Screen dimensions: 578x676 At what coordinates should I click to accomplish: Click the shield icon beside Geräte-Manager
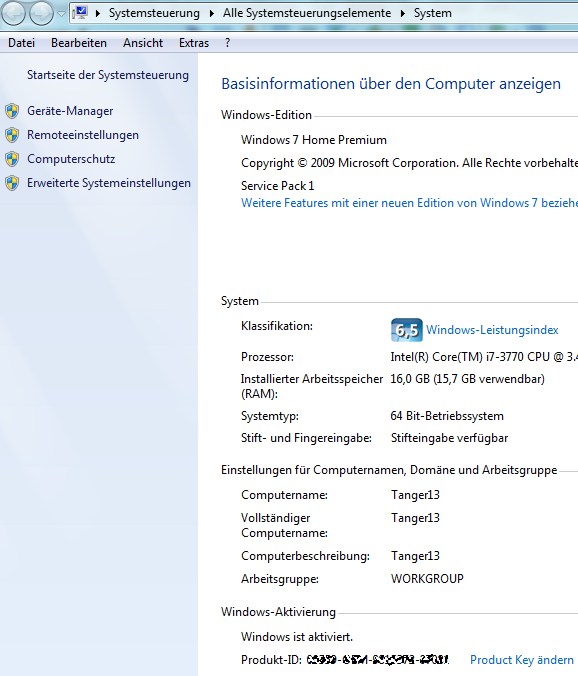point(12,111)
